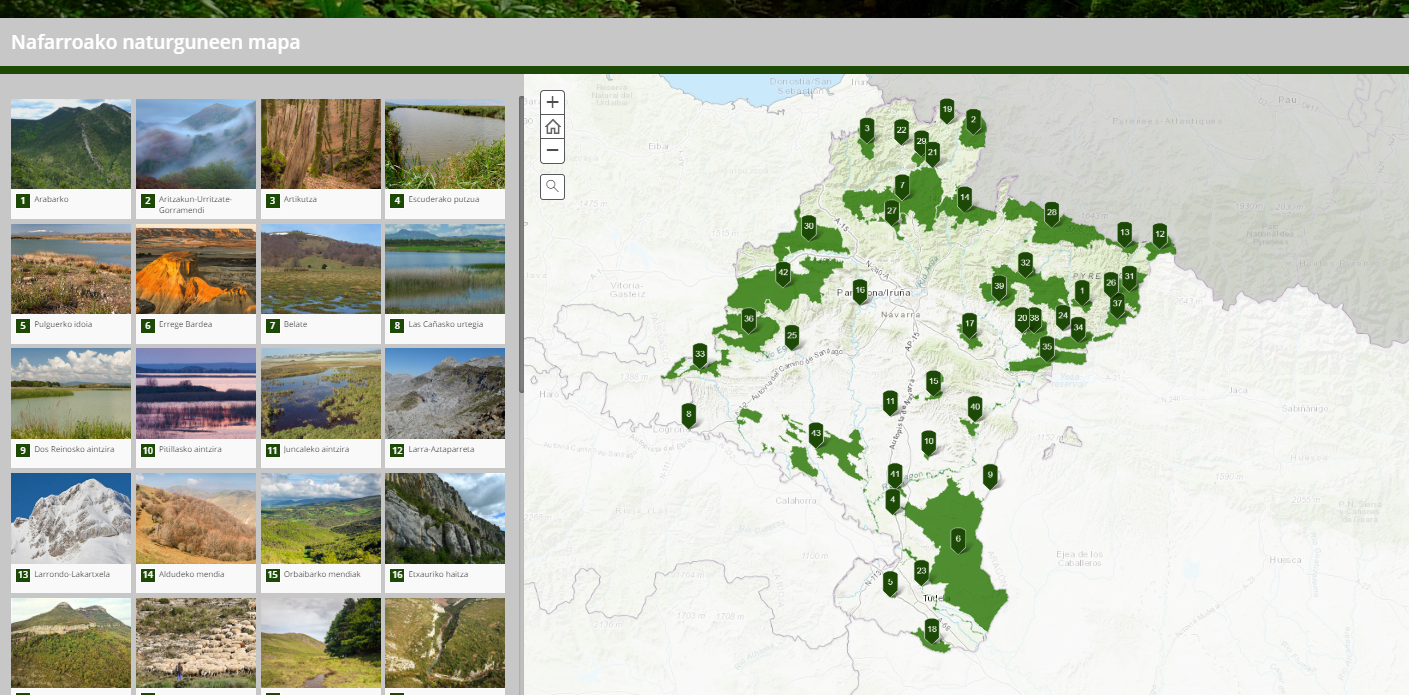This screenshot has width=1409, height=695.
Task: Open the Larra-Aztaparreta photo card
Action: (x=445, y=408)
